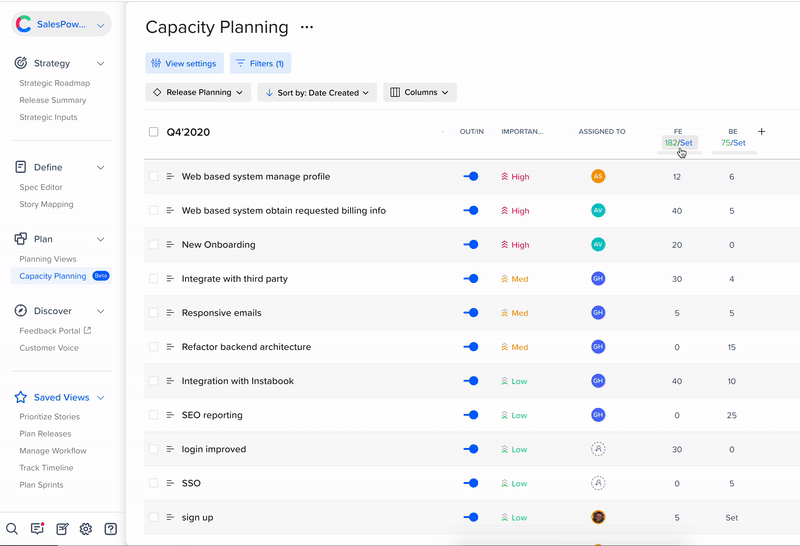
Task: Expand the Sort by Date Created dropdown
Action: (317, 93)
